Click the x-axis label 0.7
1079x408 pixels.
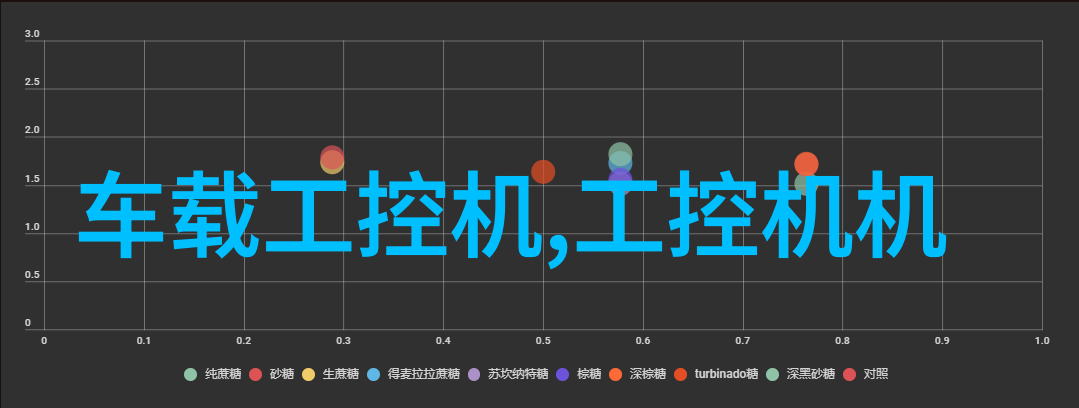tap(743, 341)
